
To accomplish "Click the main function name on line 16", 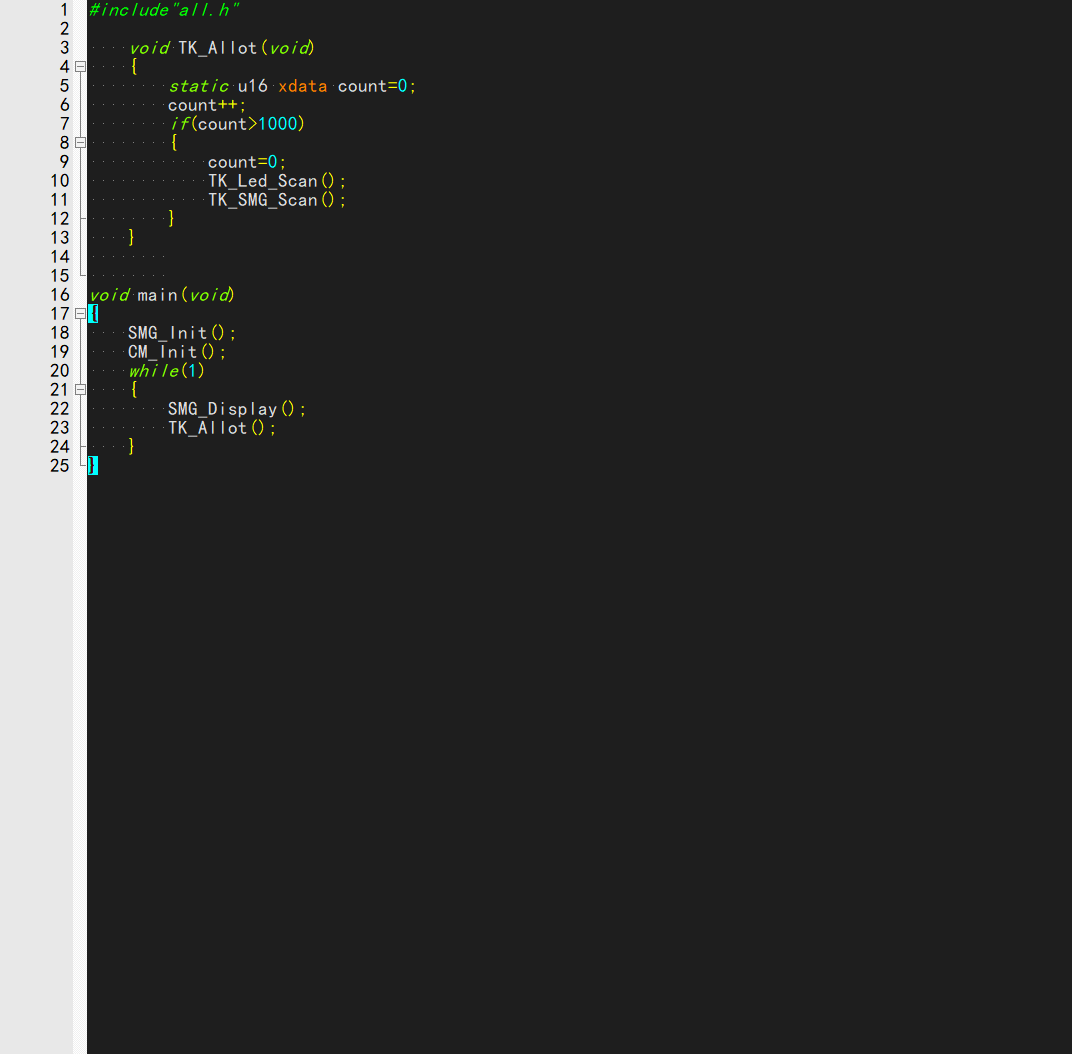I will 157,295.
